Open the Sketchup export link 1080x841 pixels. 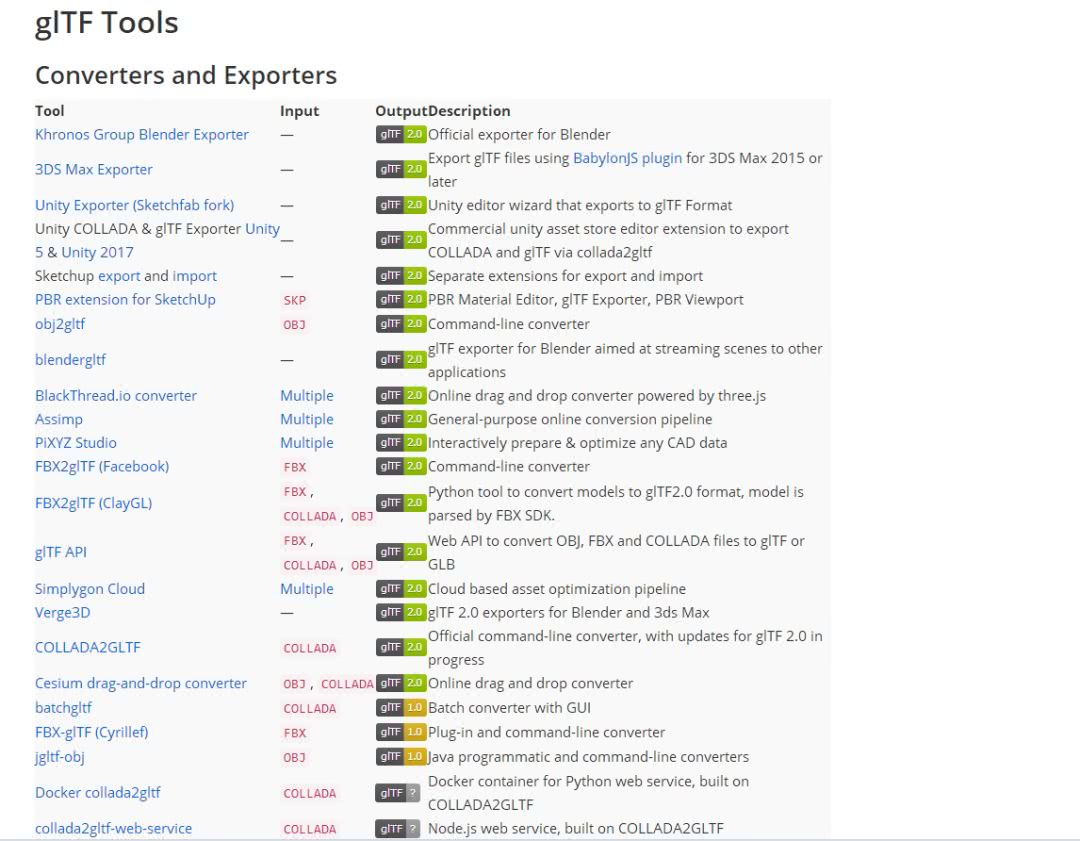[119, 276]
